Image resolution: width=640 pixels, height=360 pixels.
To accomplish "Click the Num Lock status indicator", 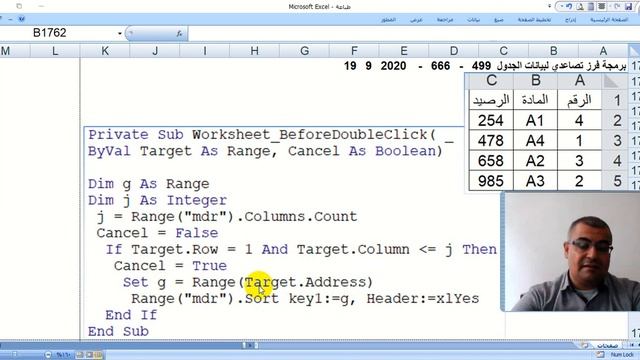I will [622, 355].
